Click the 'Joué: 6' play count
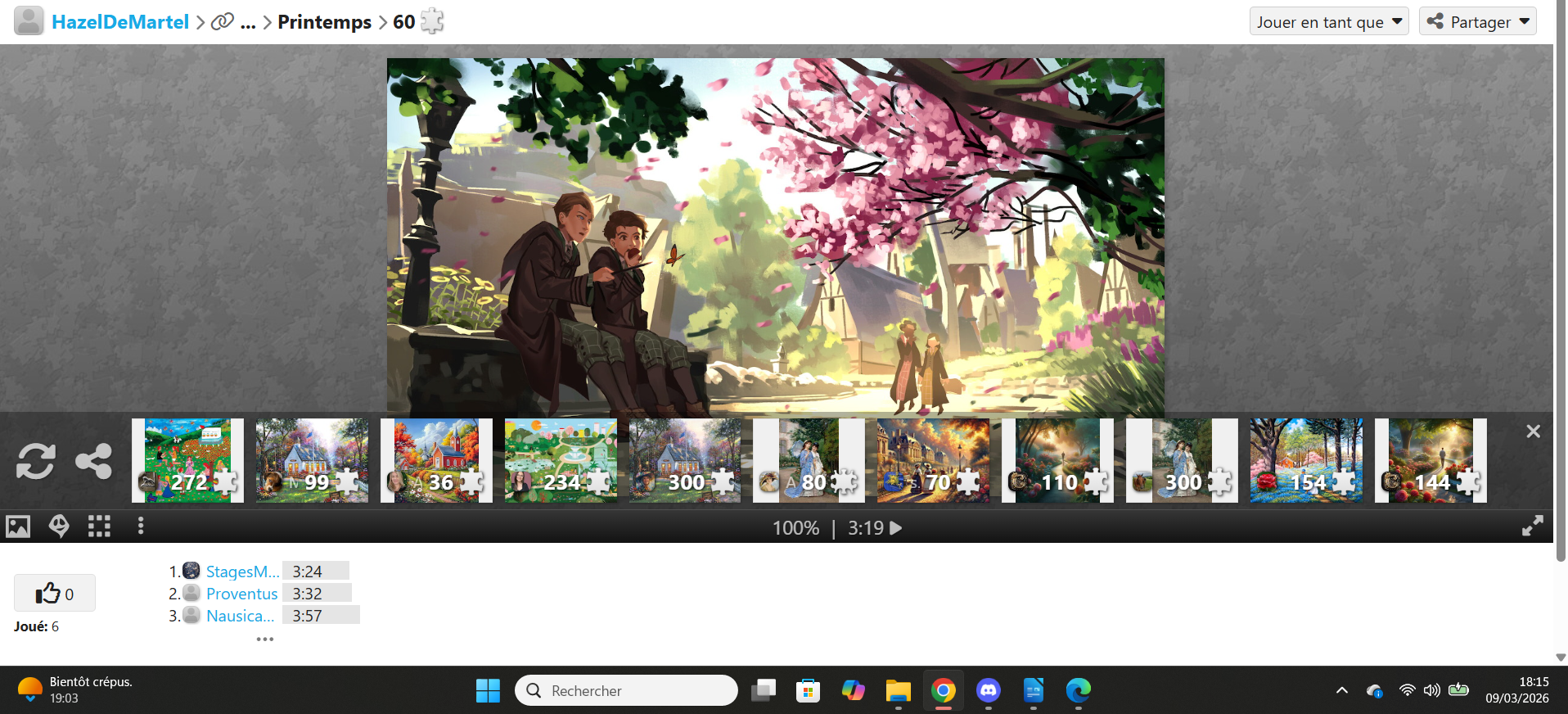Image resolution: width=1568 pixels, height=714 pixels. [36, 626]
